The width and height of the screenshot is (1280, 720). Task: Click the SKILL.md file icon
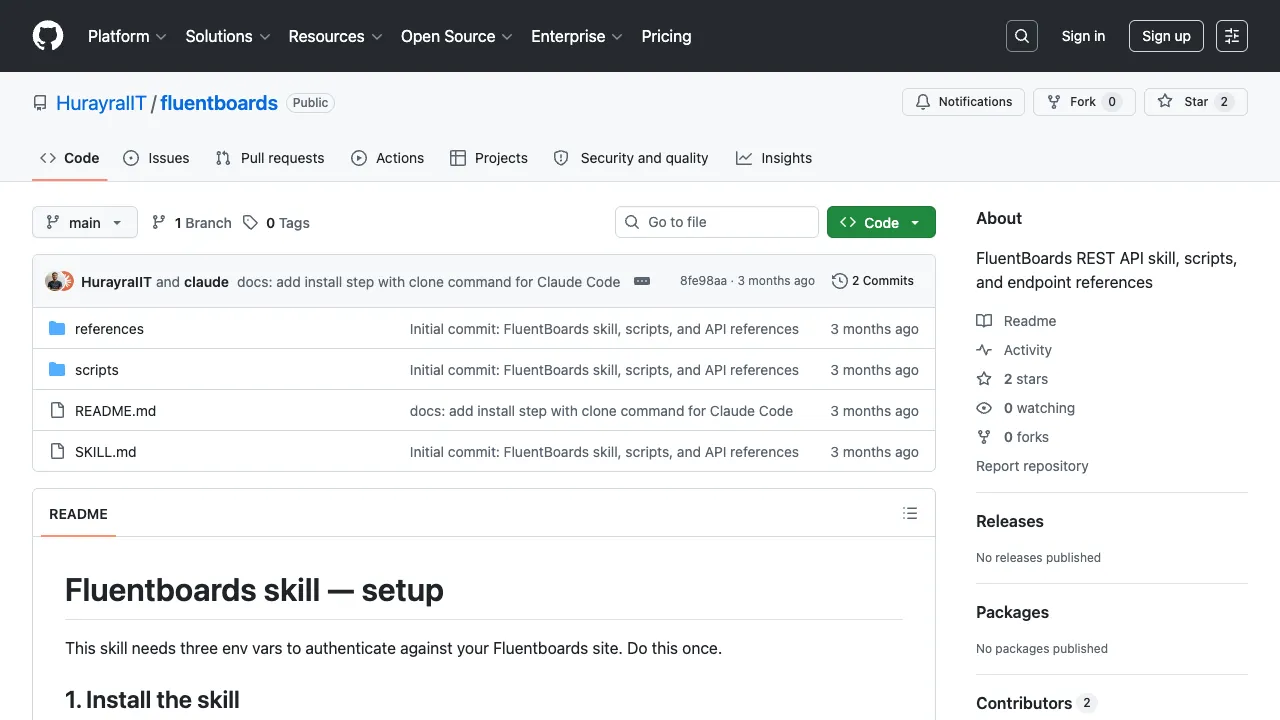tap(57, 452)
